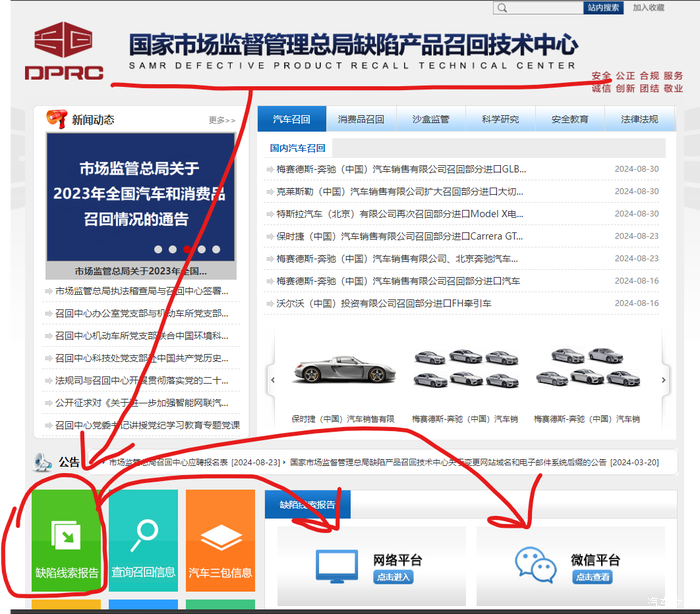Screen dimensions: 700x614
Task: Click the 网络平台 monitor icon
Action: pyautogui.click(x=337, y=566)
